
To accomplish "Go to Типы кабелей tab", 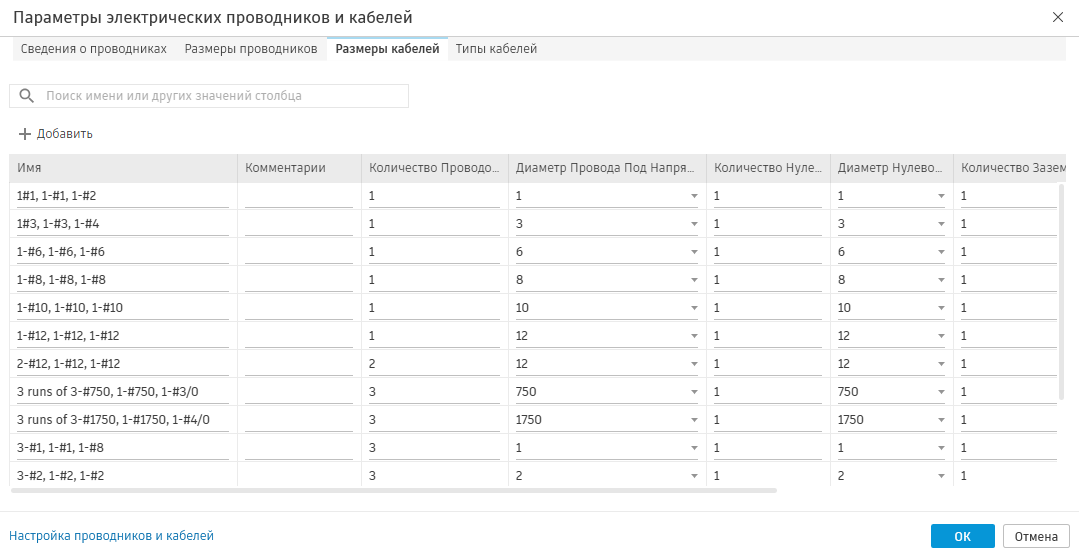I will (x=496, y=49).
